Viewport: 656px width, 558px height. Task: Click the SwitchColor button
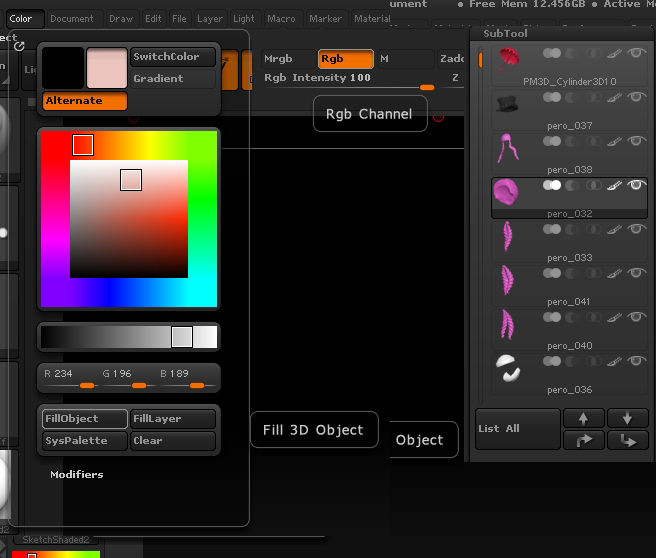[x=173, y=56]
